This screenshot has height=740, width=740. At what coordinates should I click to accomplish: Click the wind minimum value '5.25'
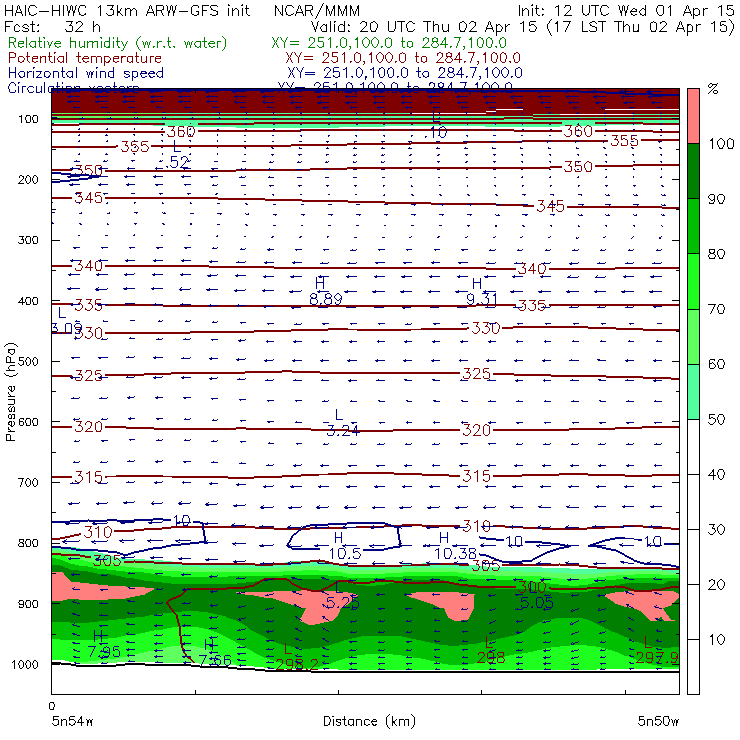(x=343, y=603)
